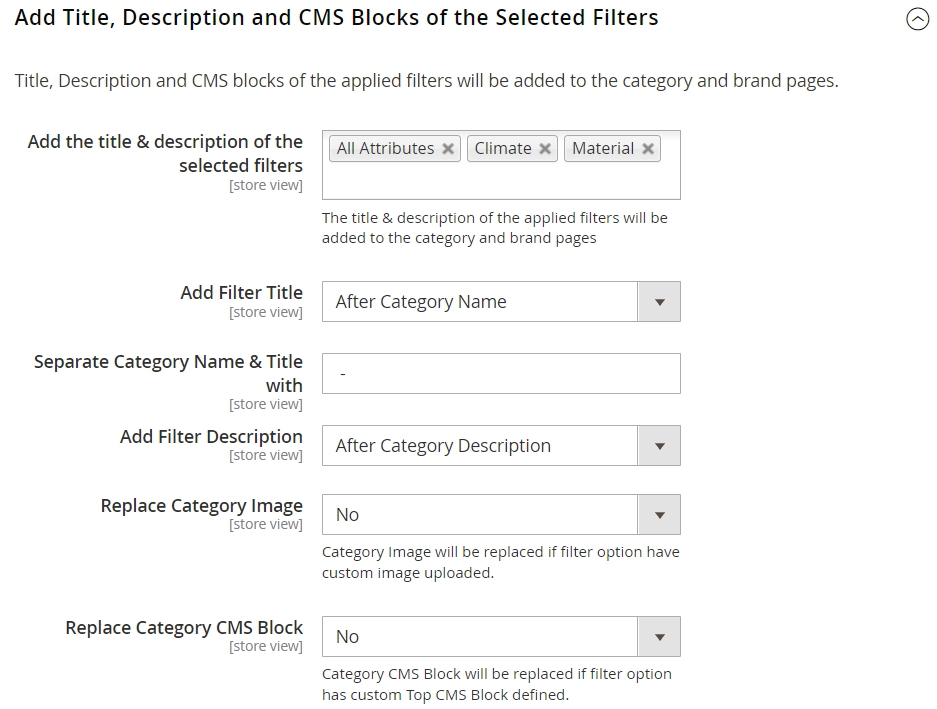Open the Replace Category Image dropdown arrow
The height and width of the screenshot is (709, 937).
(x=659, y=515)
